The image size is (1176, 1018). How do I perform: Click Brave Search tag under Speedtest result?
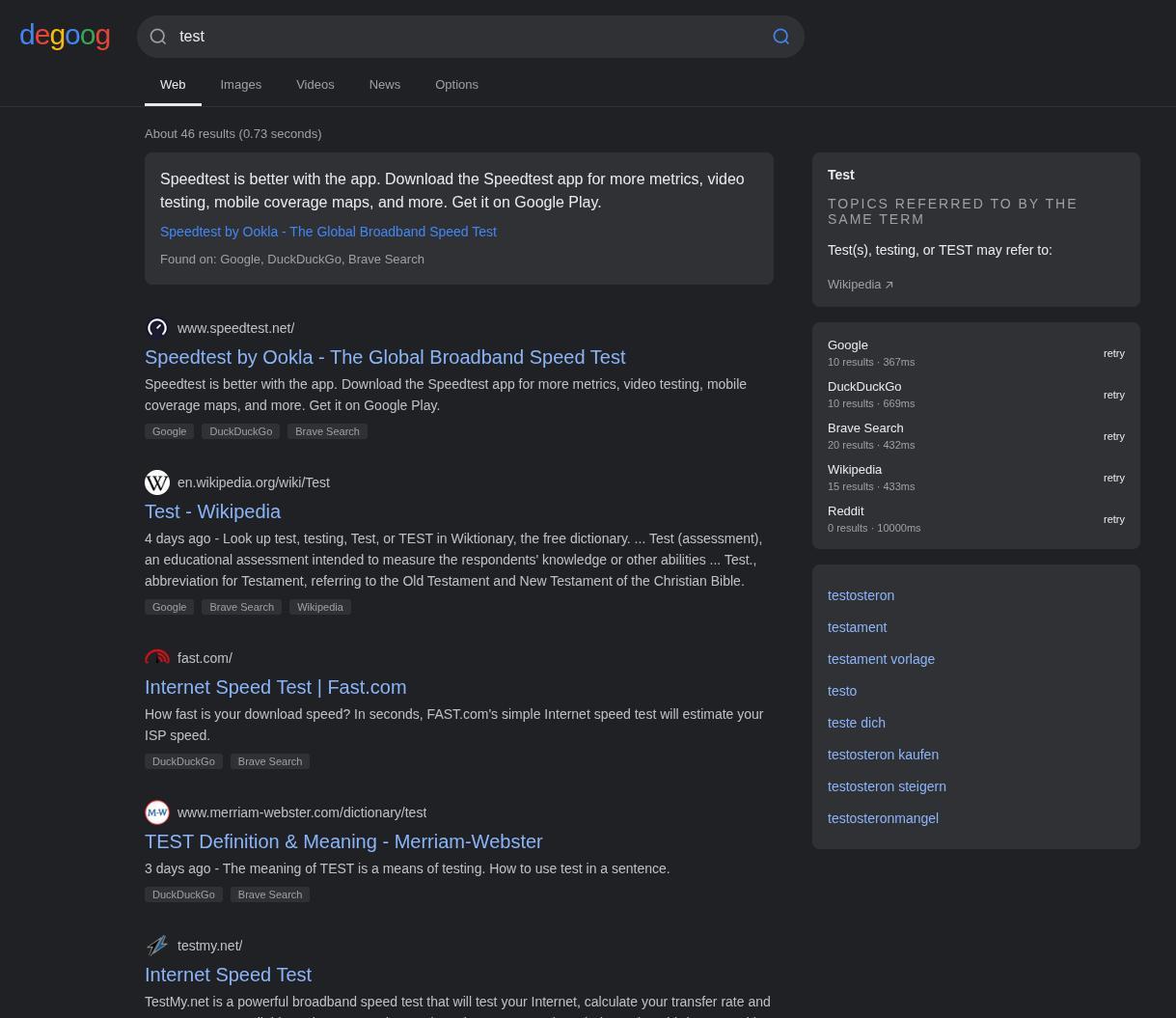tap(327, 431)
